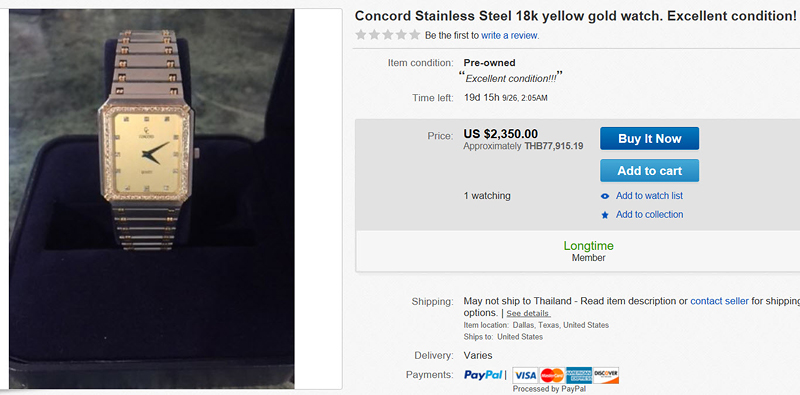This screenshot has height=395, width=800.
Task: Click the Buy It Now button
Action: (649, 139)
